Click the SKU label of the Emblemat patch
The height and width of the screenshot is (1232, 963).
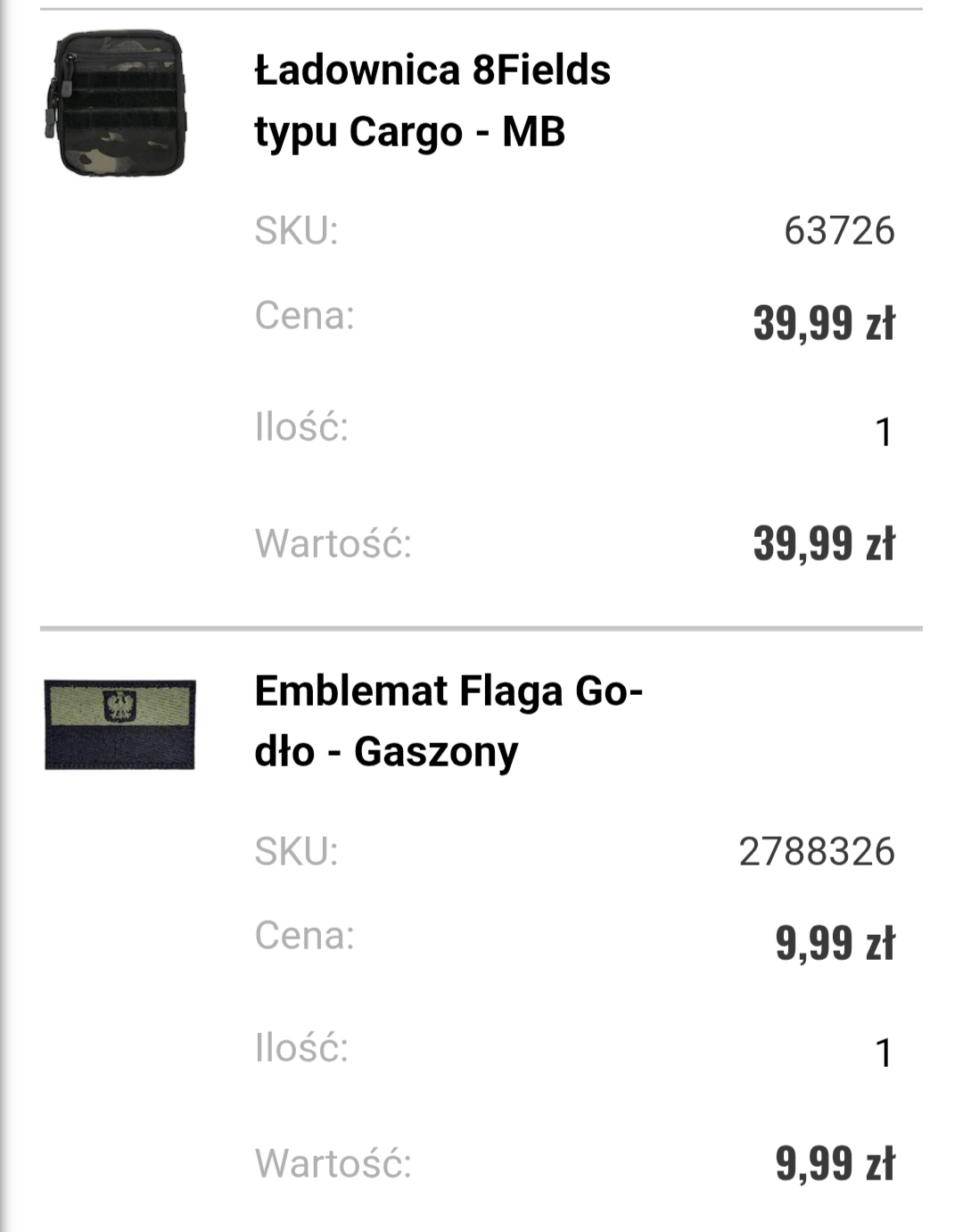(x=296, y=851)
